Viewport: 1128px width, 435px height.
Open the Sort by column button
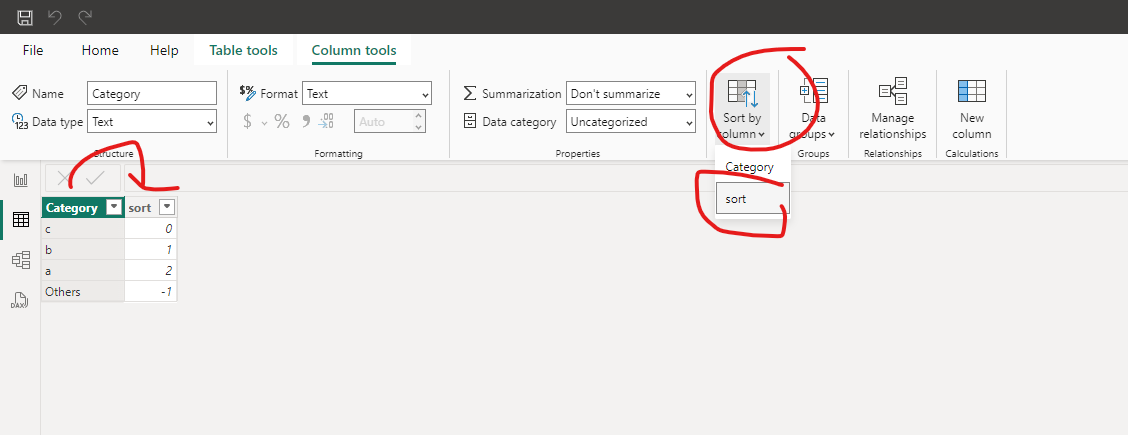click(743, 109)
